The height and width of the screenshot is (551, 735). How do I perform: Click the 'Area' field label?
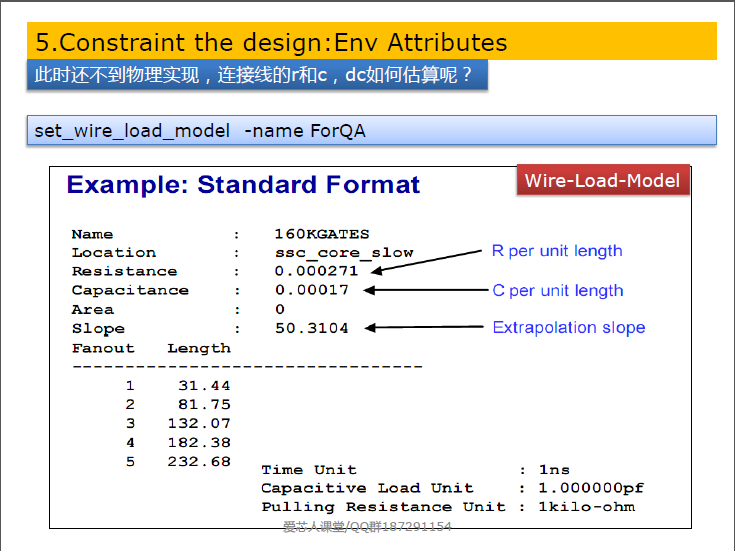coord(93,309)
